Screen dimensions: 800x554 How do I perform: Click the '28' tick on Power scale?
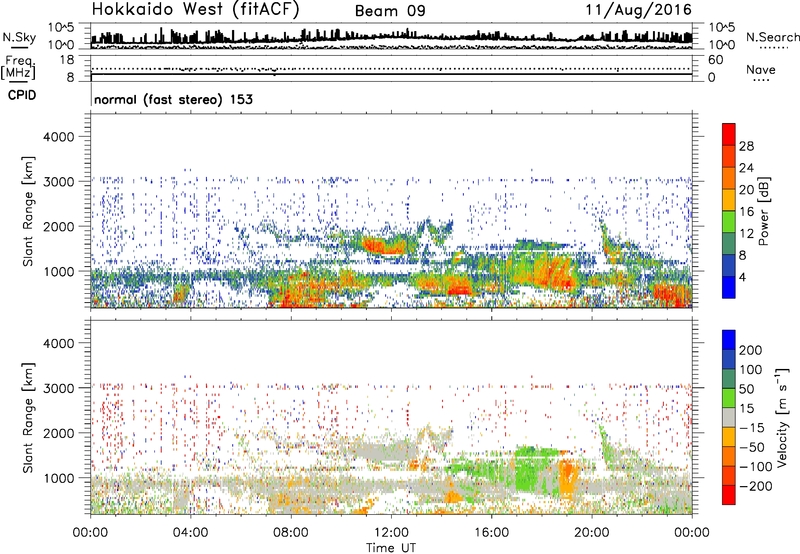[x=746, y=146]
